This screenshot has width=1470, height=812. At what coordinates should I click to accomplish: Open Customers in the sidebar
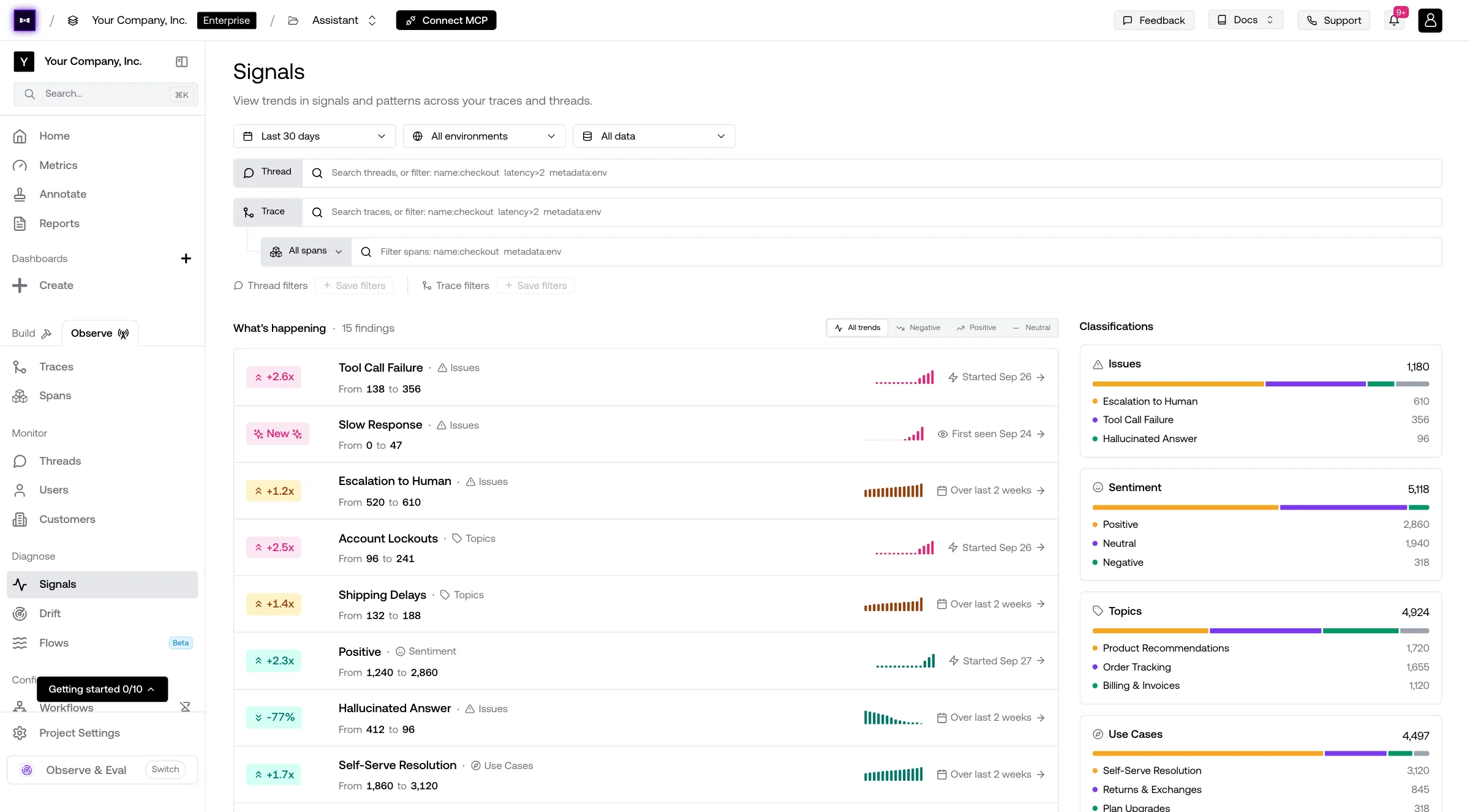(102, 519)
